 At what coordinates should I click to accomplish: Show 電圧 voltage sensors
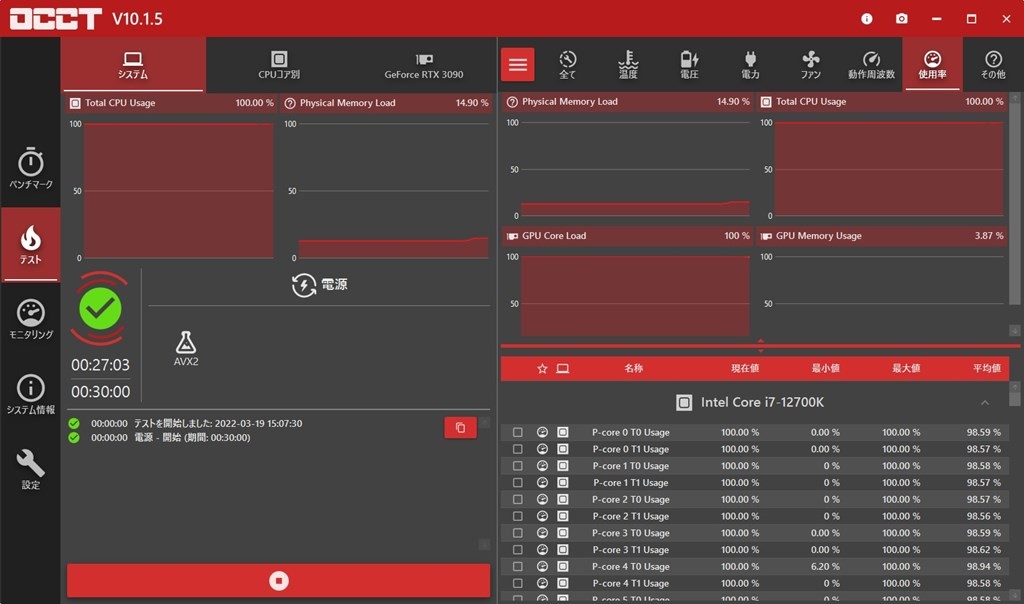[x=689, y=65]
